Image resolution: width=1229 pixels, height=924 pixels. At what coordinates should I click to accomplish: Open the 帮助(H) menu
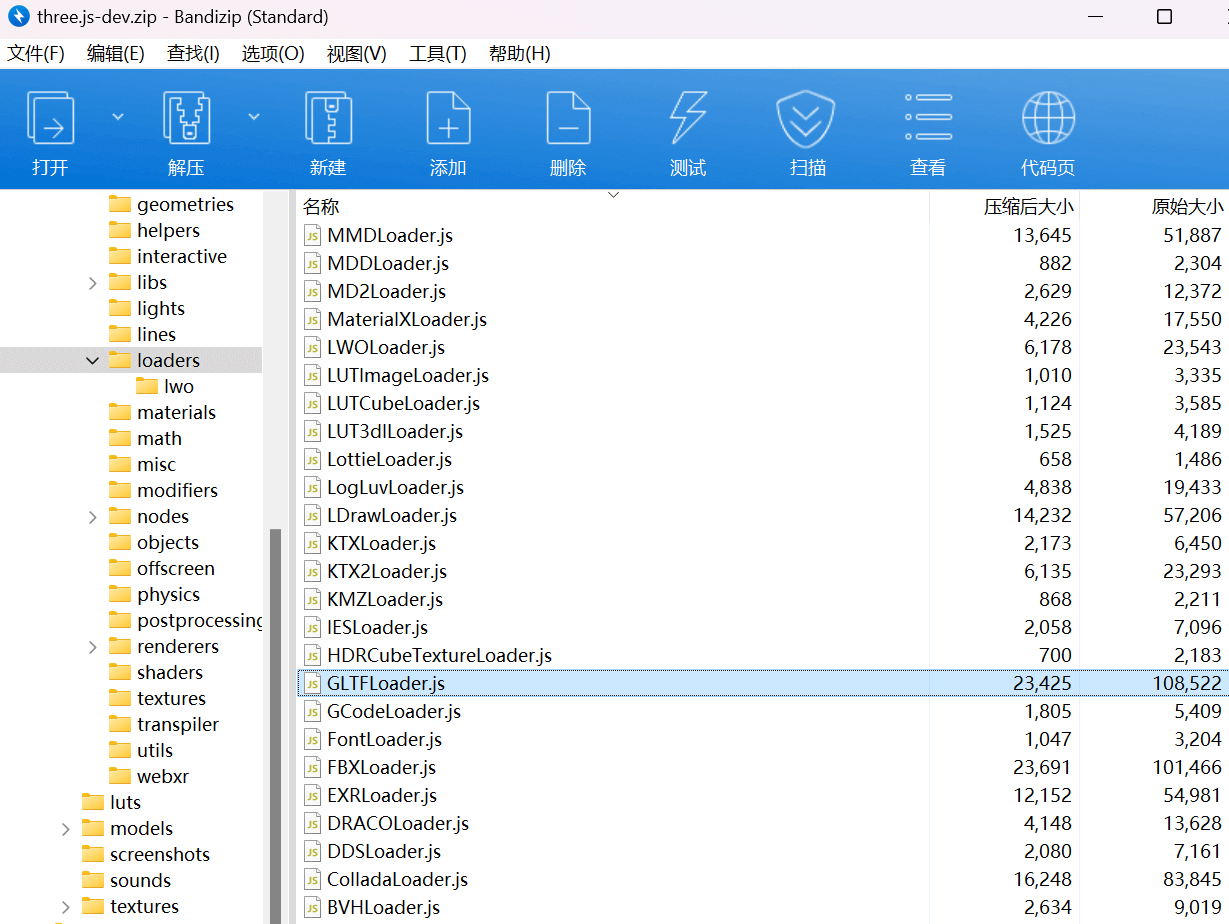point(520,54)
